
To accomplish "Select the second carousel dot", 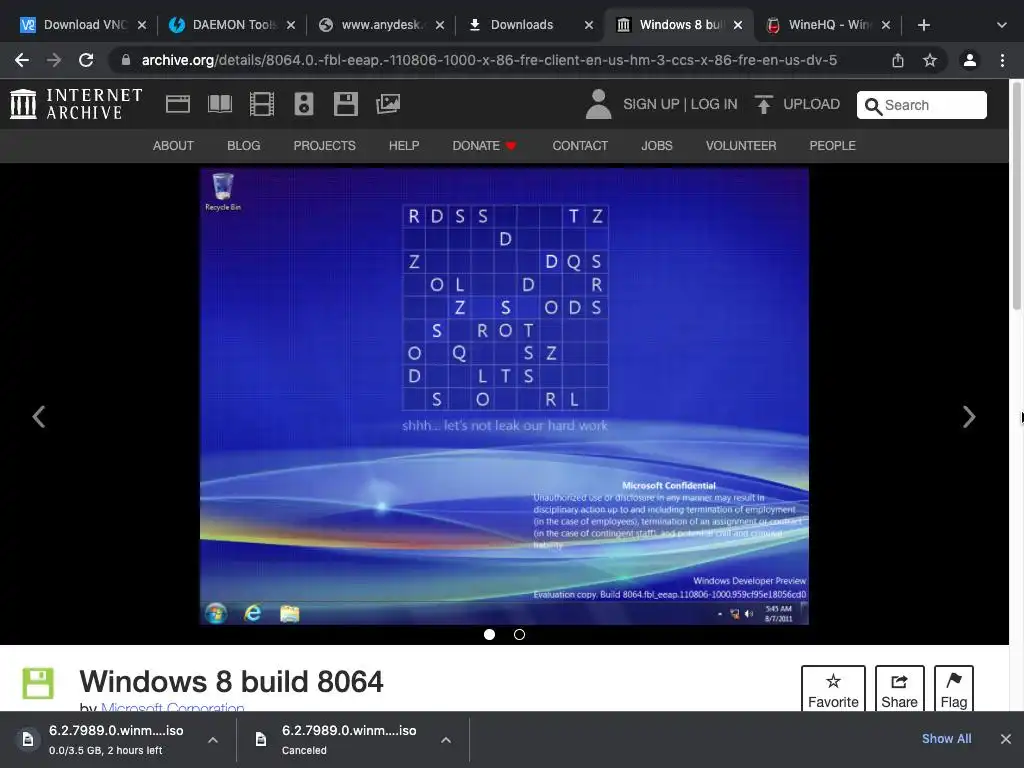I will point(519,634).
